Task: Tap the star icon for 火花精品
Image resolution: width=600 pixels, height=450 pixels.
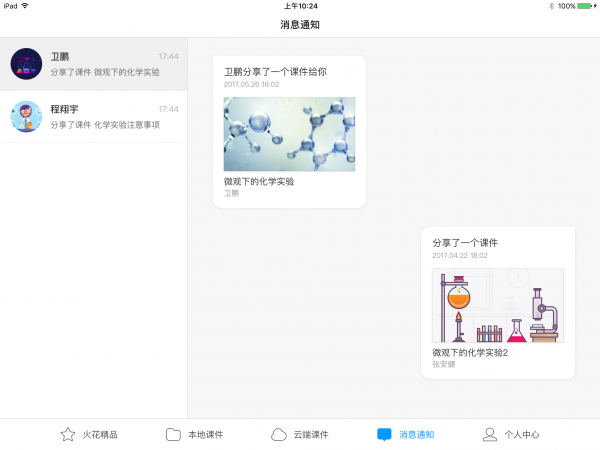Action: [68, 434]
